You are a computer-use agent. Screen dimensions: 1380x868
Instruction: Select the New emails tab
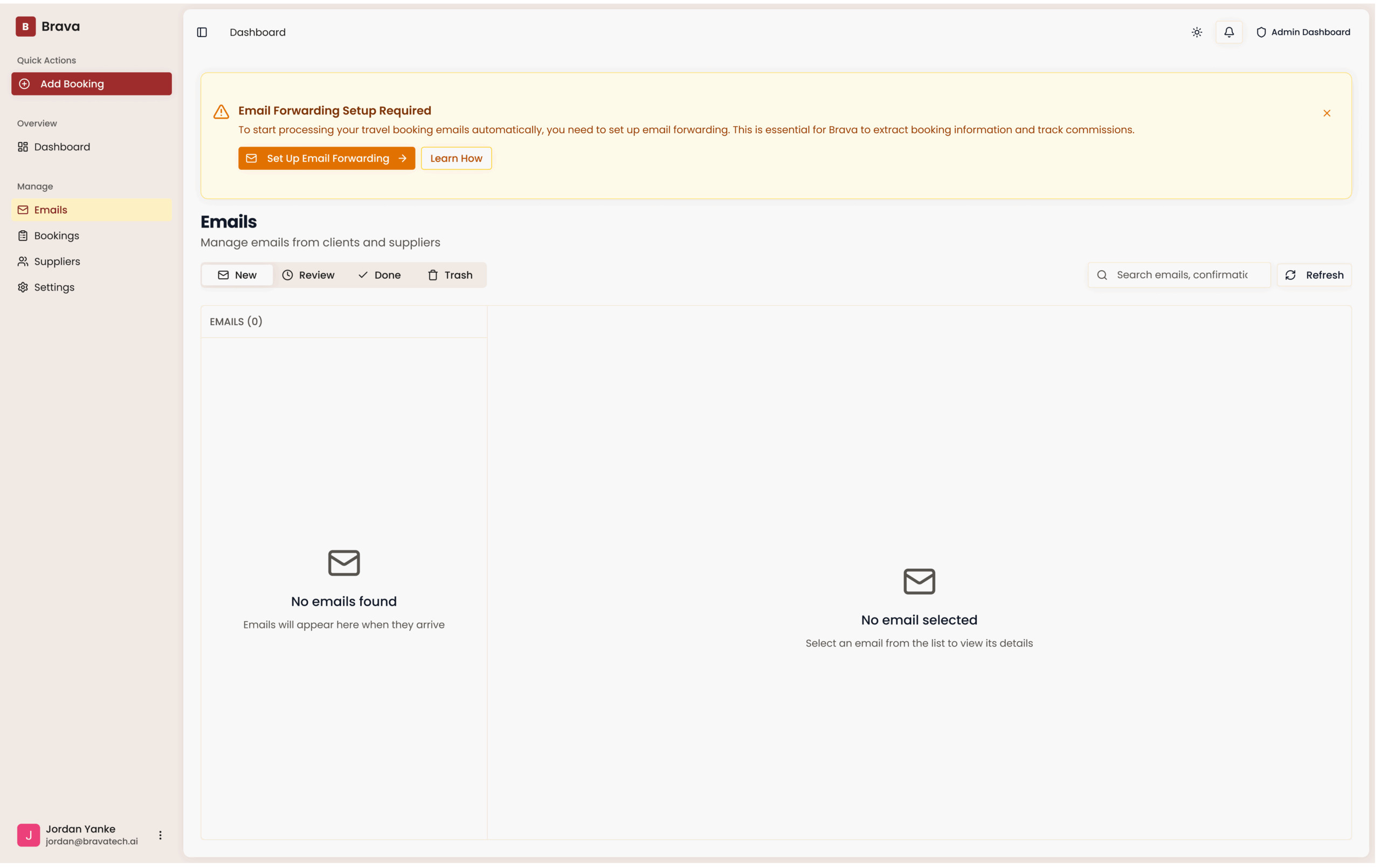coord(237,275)
